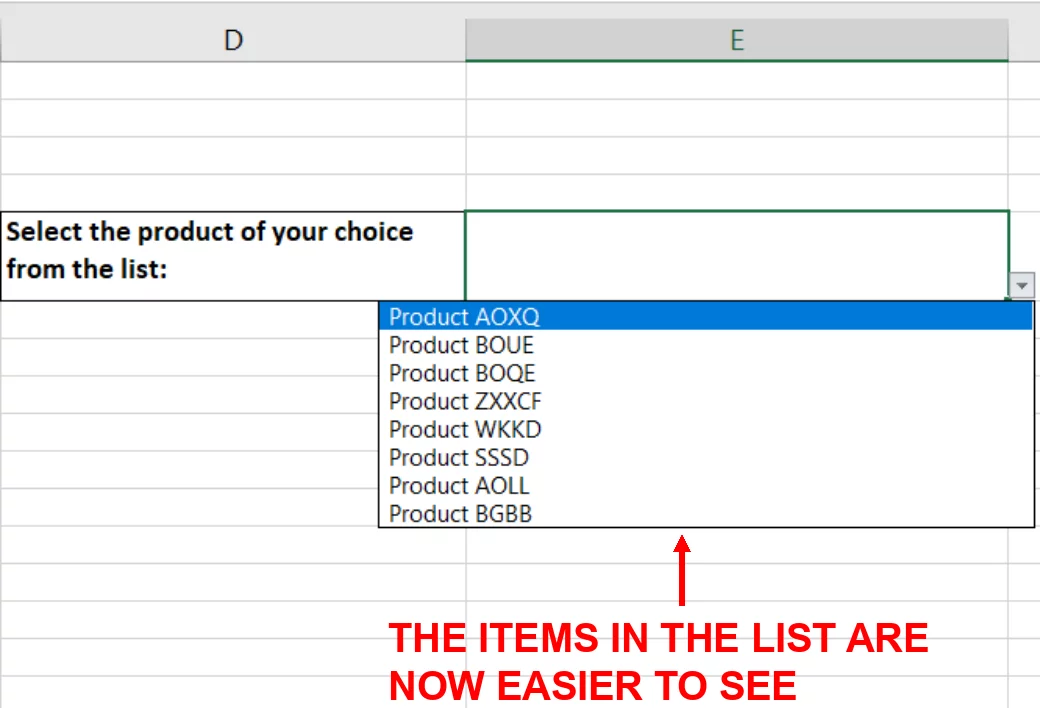Click the empty top cell in column D
The image size is (1040, 708).
click(232, 80)
